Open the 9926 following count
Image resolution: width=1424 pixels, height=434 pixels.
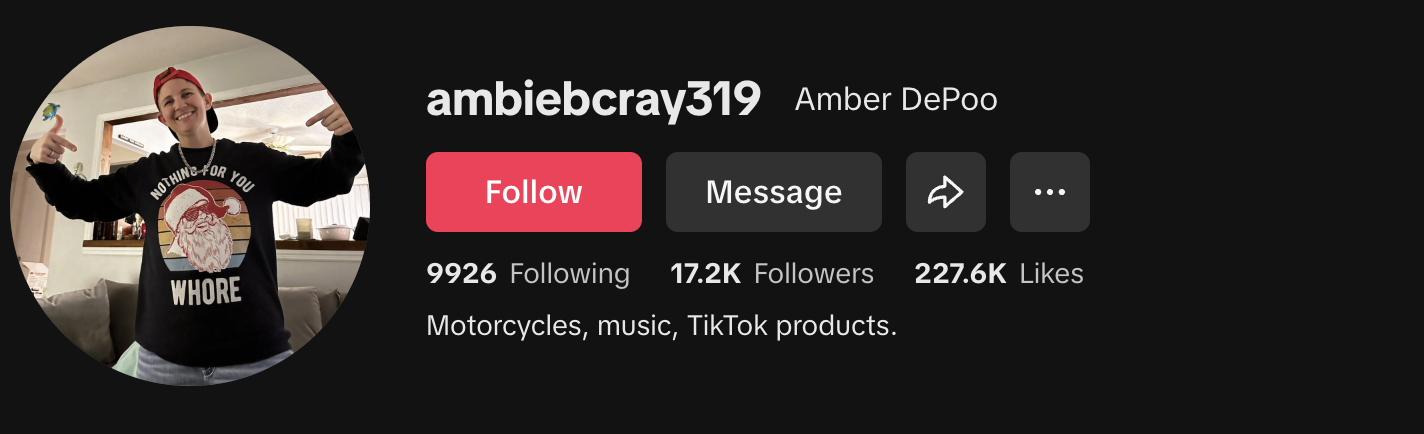click(x=461, y=274)
